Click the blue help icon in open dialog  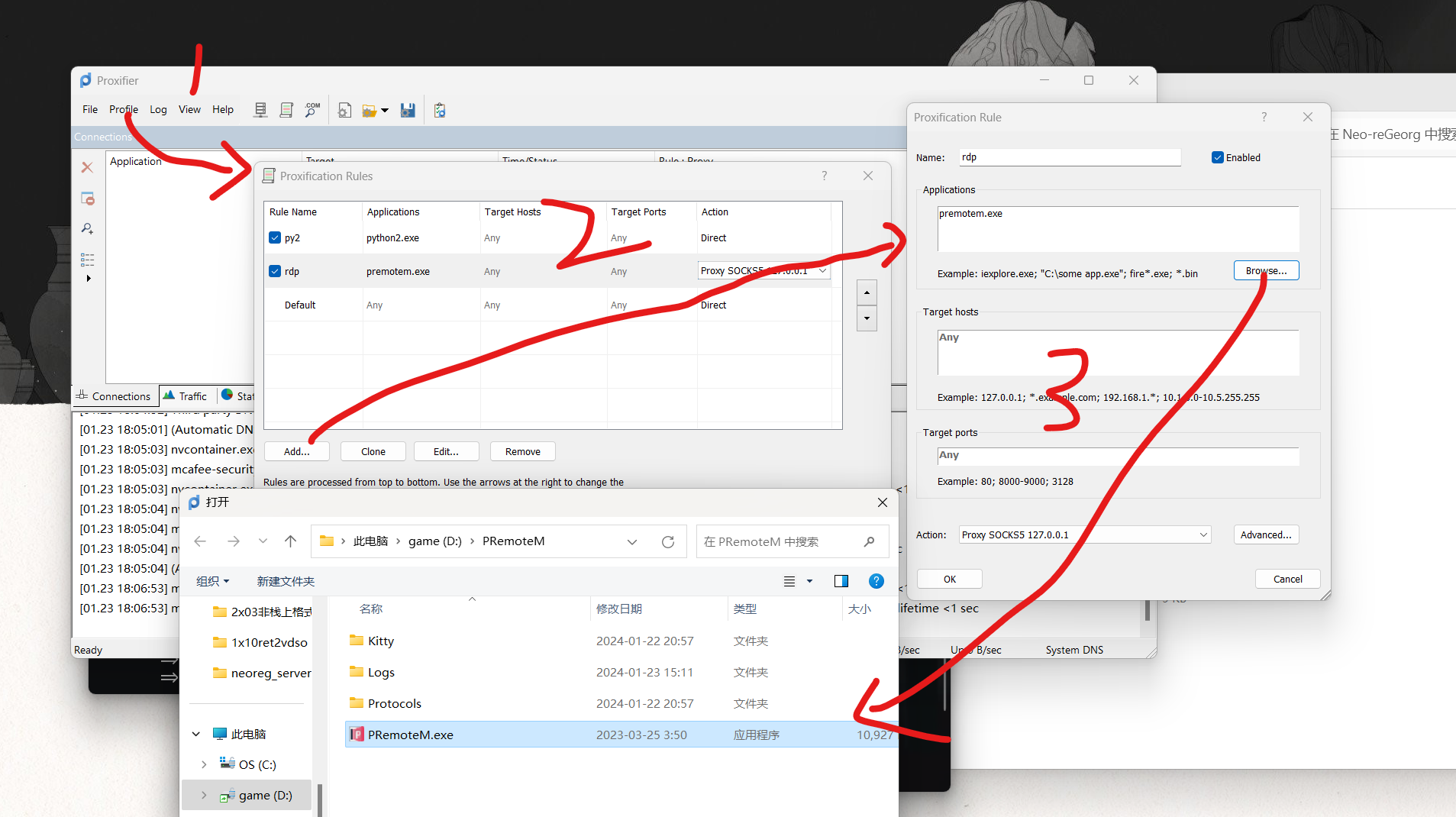pyautogui.click(x=876, y=581)
